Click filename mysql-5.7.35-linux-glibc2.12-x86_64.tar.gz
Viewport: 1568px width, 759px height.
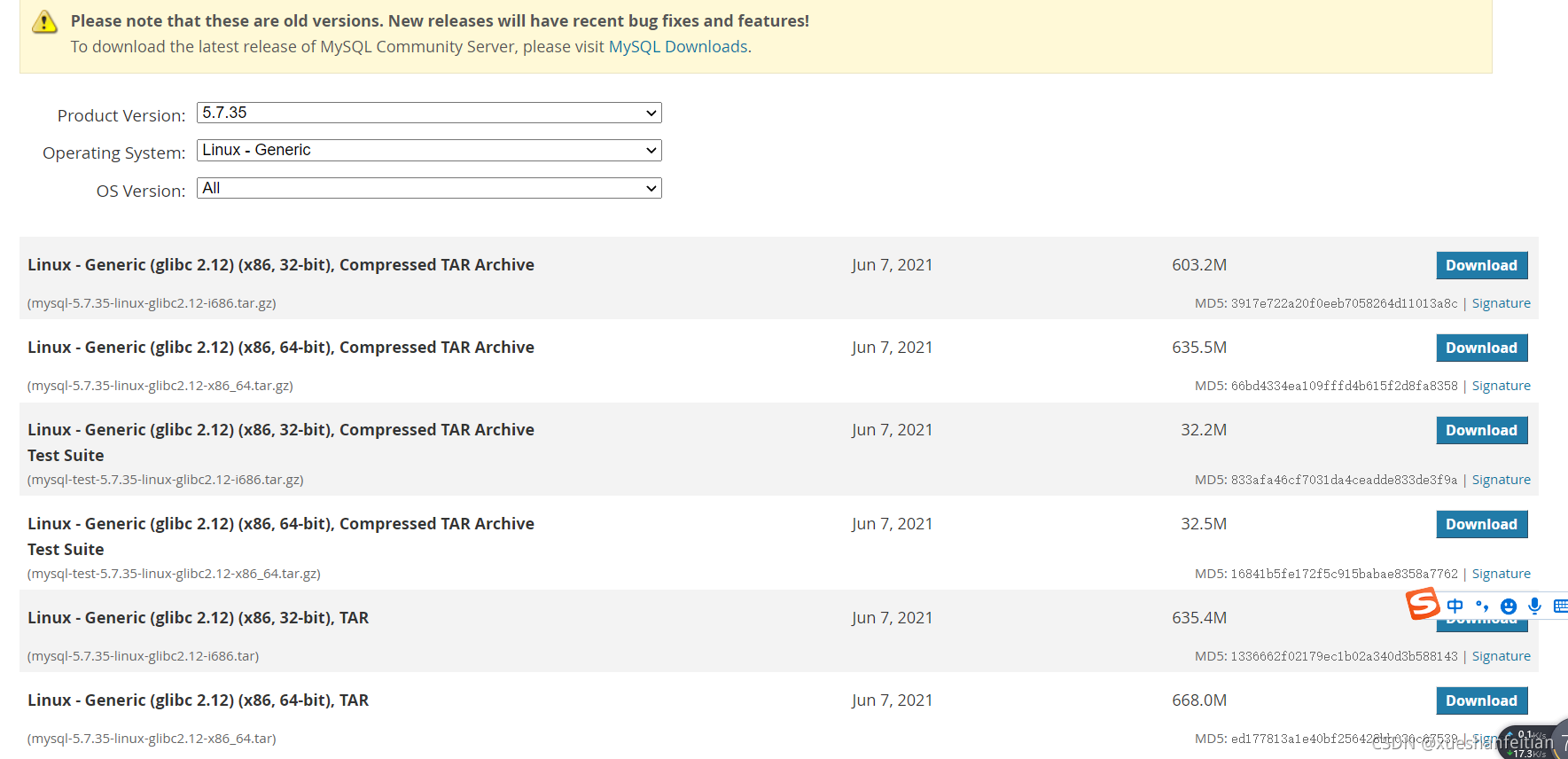point(160,386)
